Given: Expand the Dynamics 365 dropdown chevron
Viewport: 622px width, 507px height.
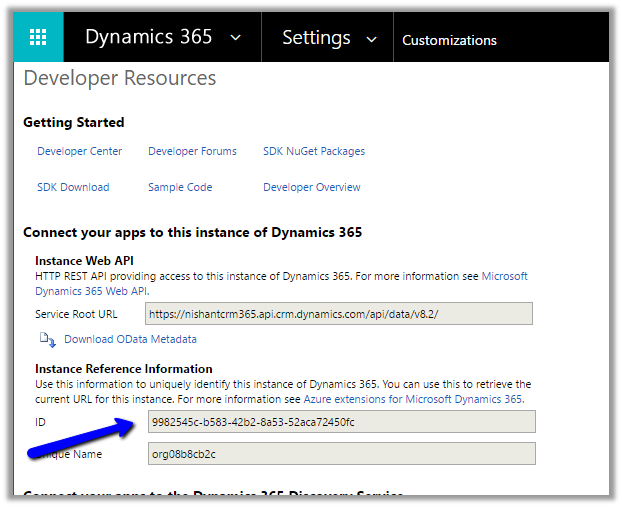Looking at the screenshot, I should click(x=236, y=38).
